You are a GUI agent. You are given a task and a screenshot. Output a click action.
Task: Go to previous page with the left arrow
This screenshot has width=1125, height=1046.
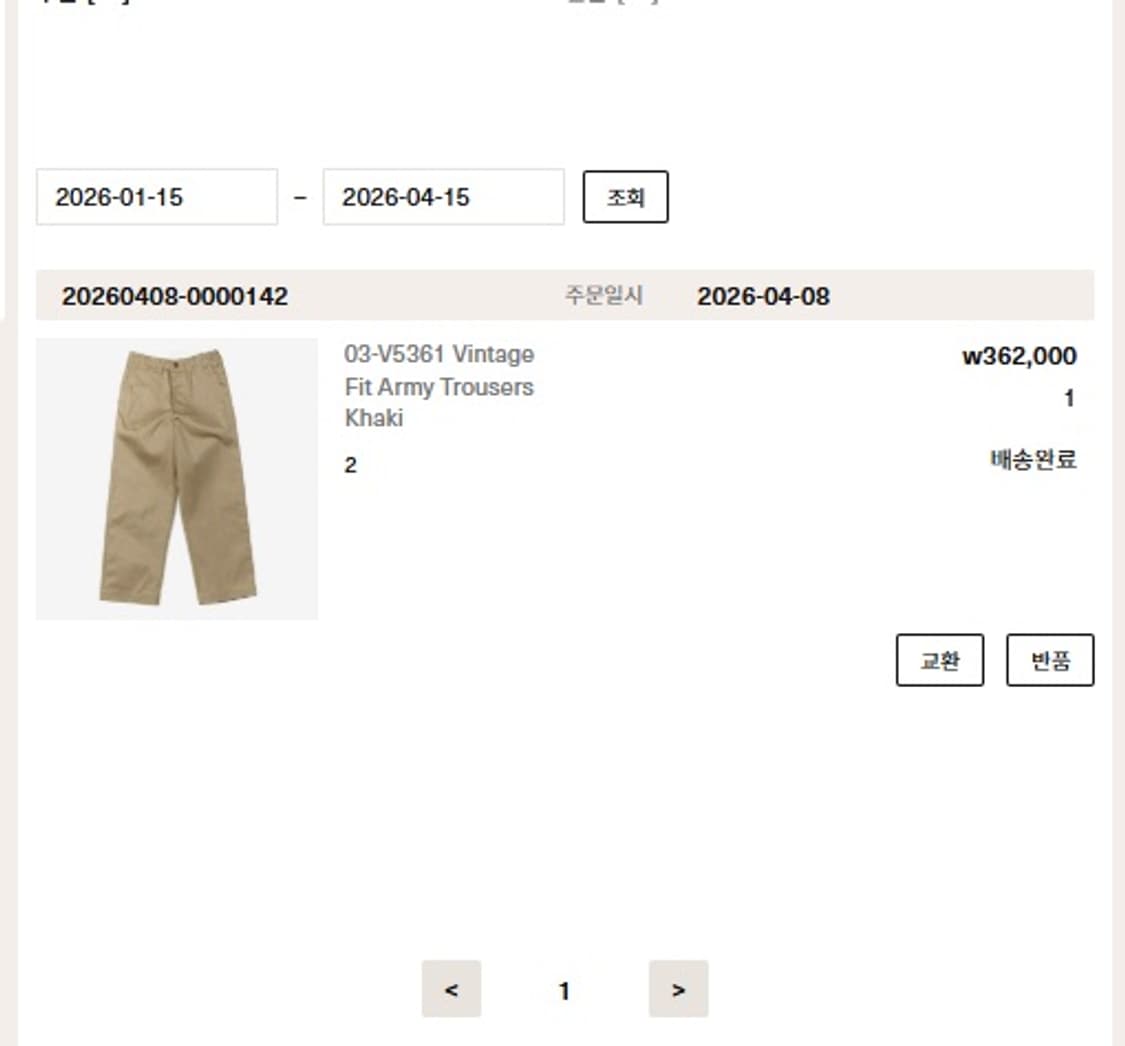[x=451, y=989]
